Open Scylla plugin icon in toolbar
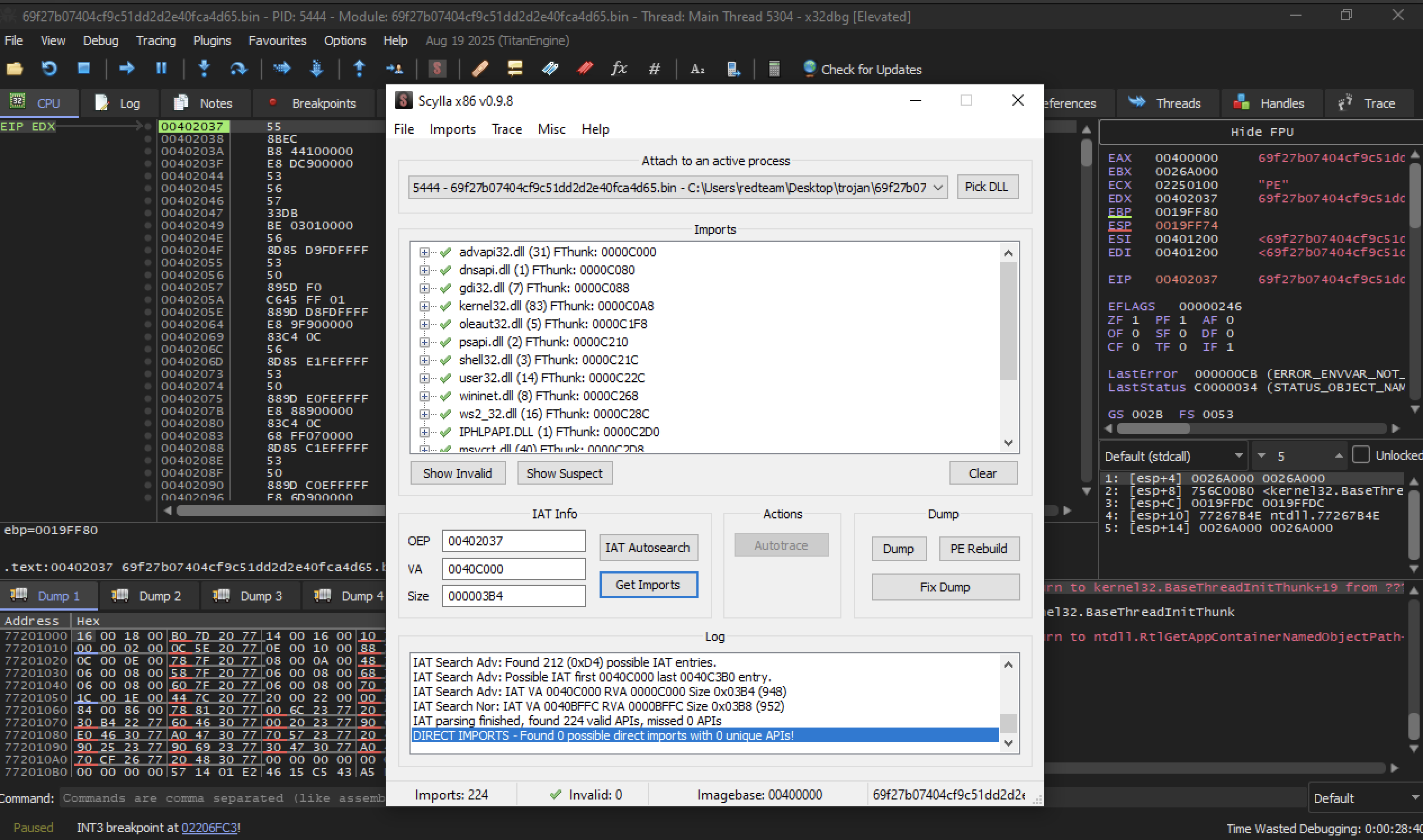Screen dimensions: 1423x840 click(436, 69)
